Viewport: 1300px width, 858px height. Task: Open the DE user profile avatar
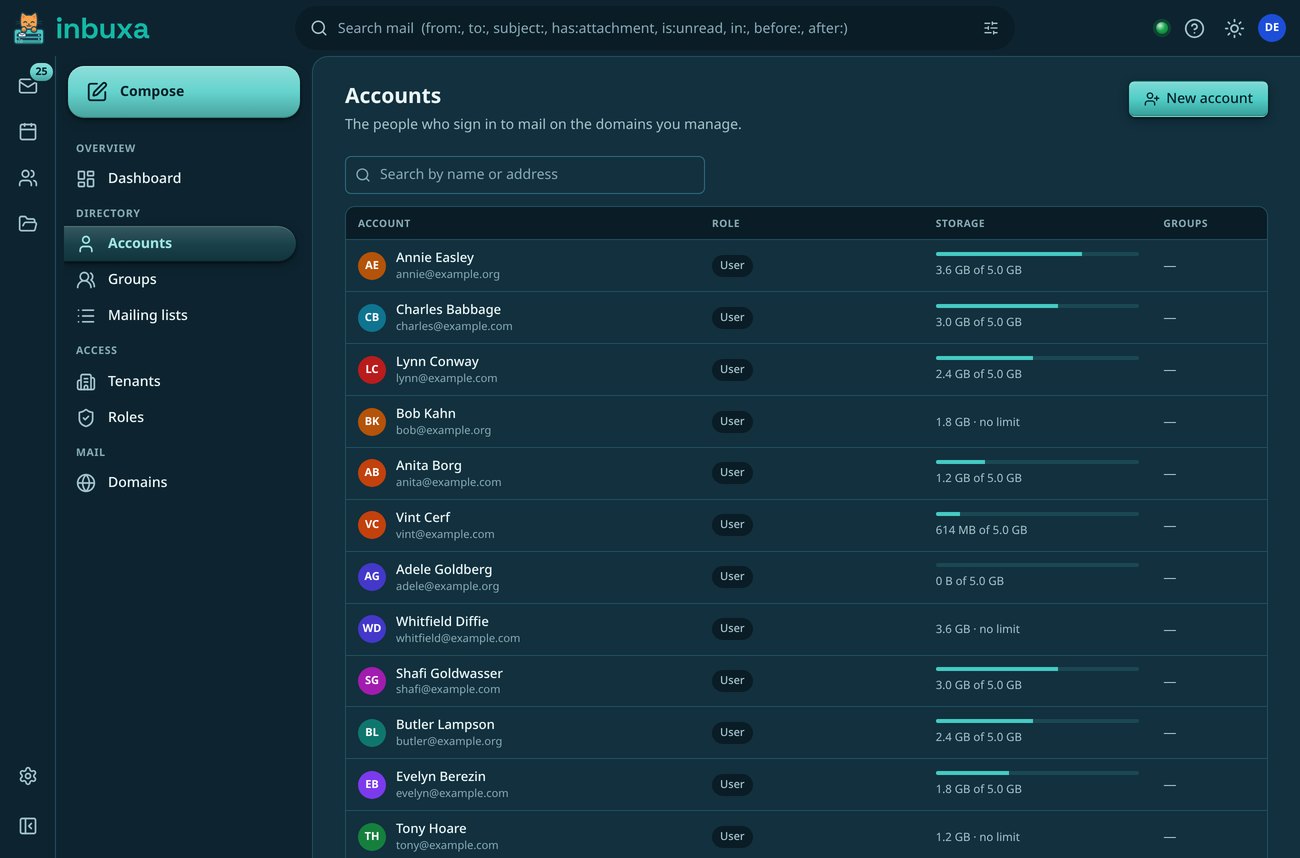(x=1272, y=28)
